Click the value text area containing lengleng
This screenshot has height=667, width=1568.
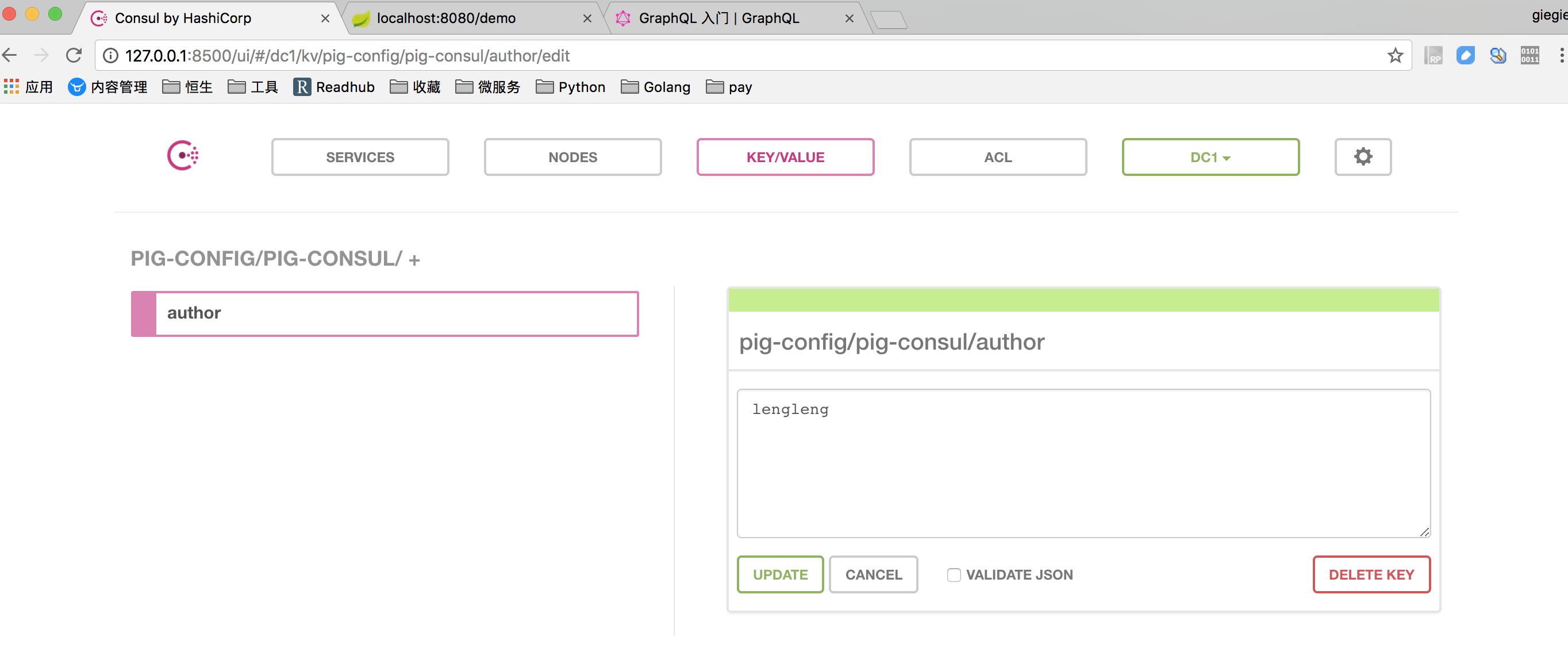pyautogui.click(x=1083, y=463)
